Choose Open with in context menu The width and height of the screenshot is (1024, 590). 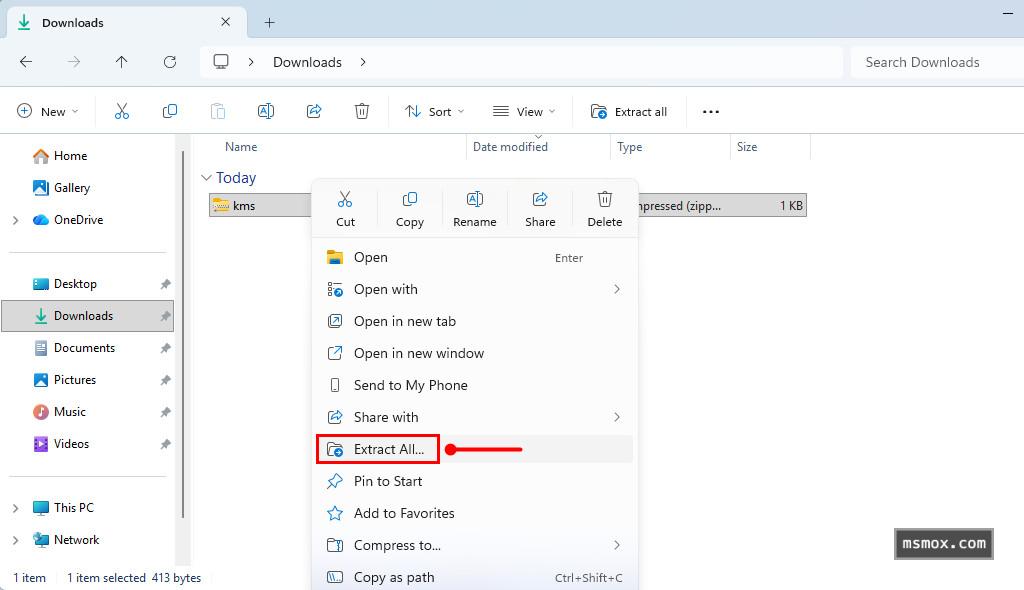385,289
